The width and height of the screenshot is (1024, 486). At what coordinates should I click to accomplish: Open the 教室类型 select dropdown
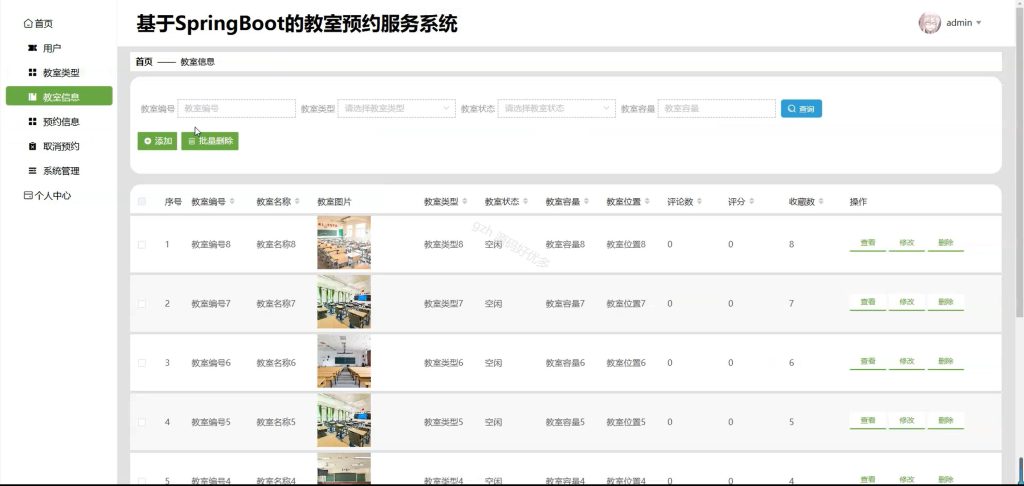click(396, 108)
